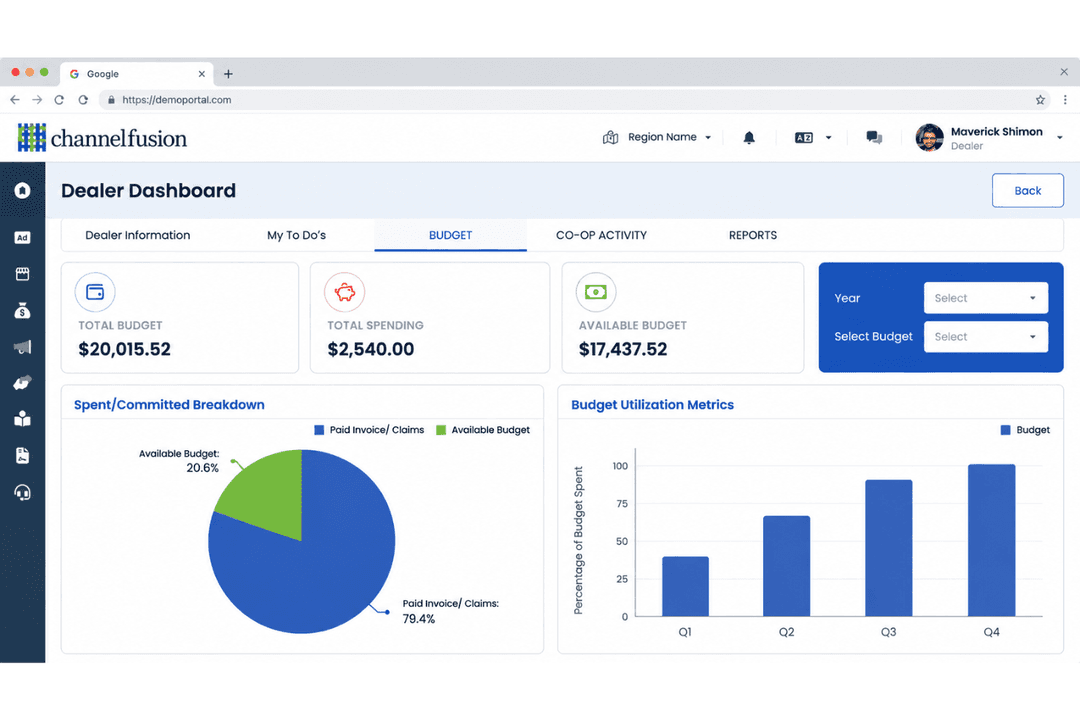Click the wallet icon on Total Budget card
This screenshot has height=720, width=1080.
95,292
